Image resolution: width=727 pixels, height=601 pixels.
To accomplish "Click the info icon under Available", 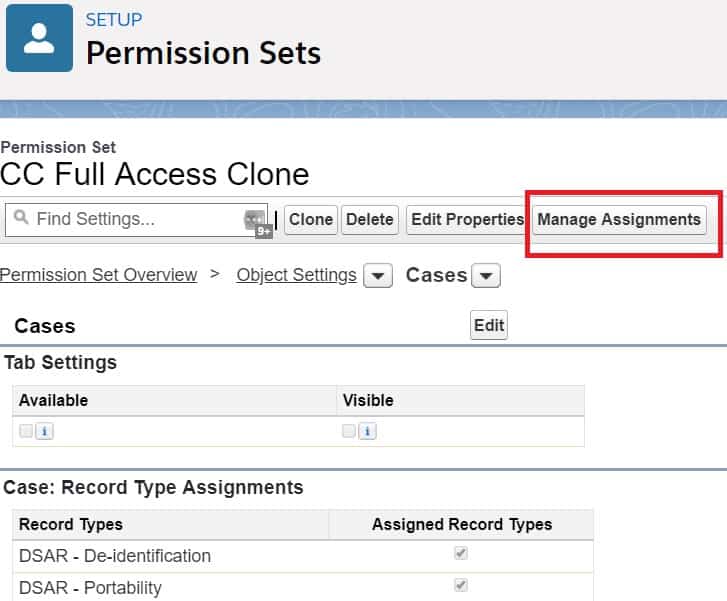I will [x=46, y=431].
